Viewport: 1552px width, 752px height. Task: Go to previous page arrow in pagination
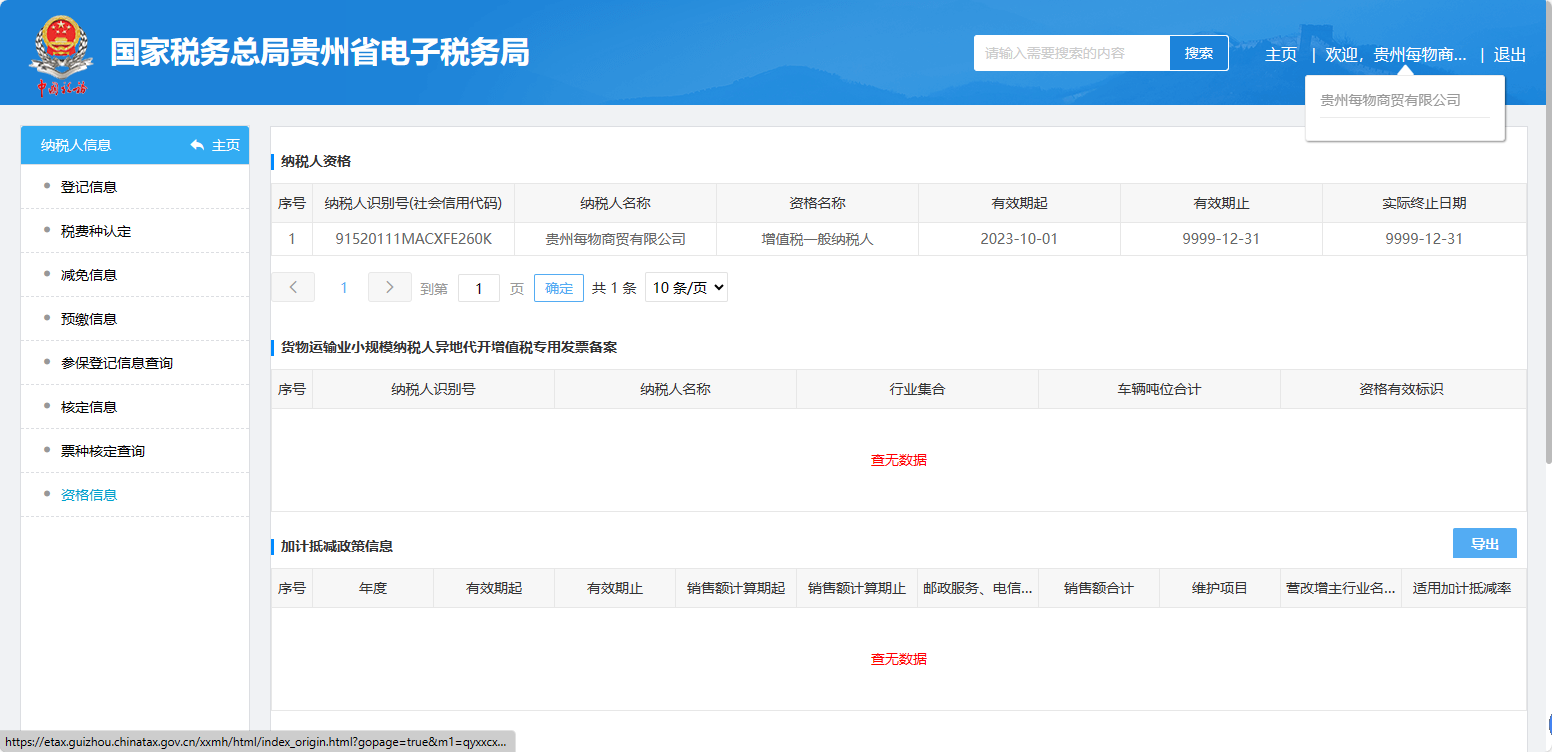tap(293, 287)
